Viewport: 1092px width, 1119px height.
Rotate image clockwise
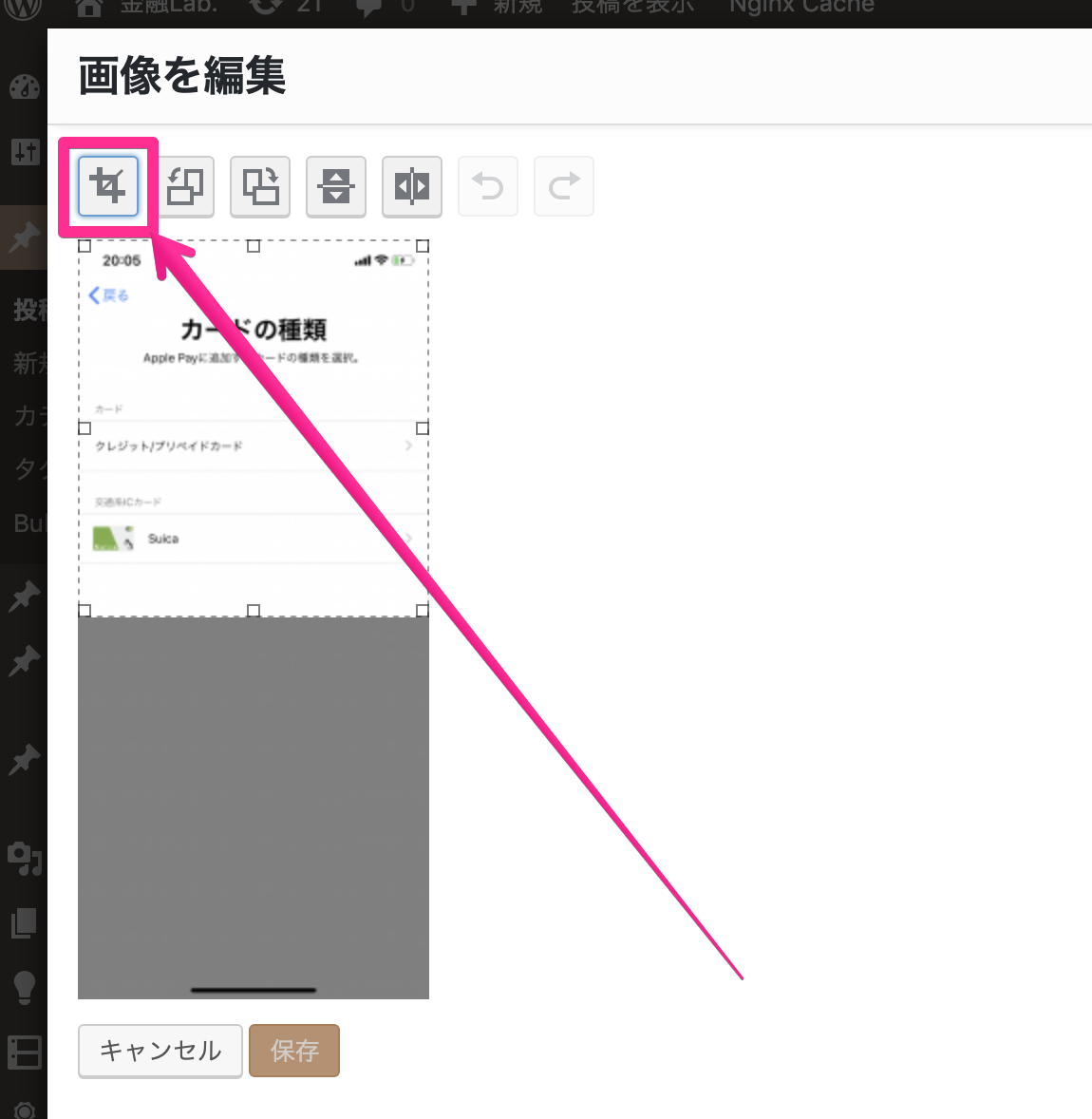click(260, 186)
